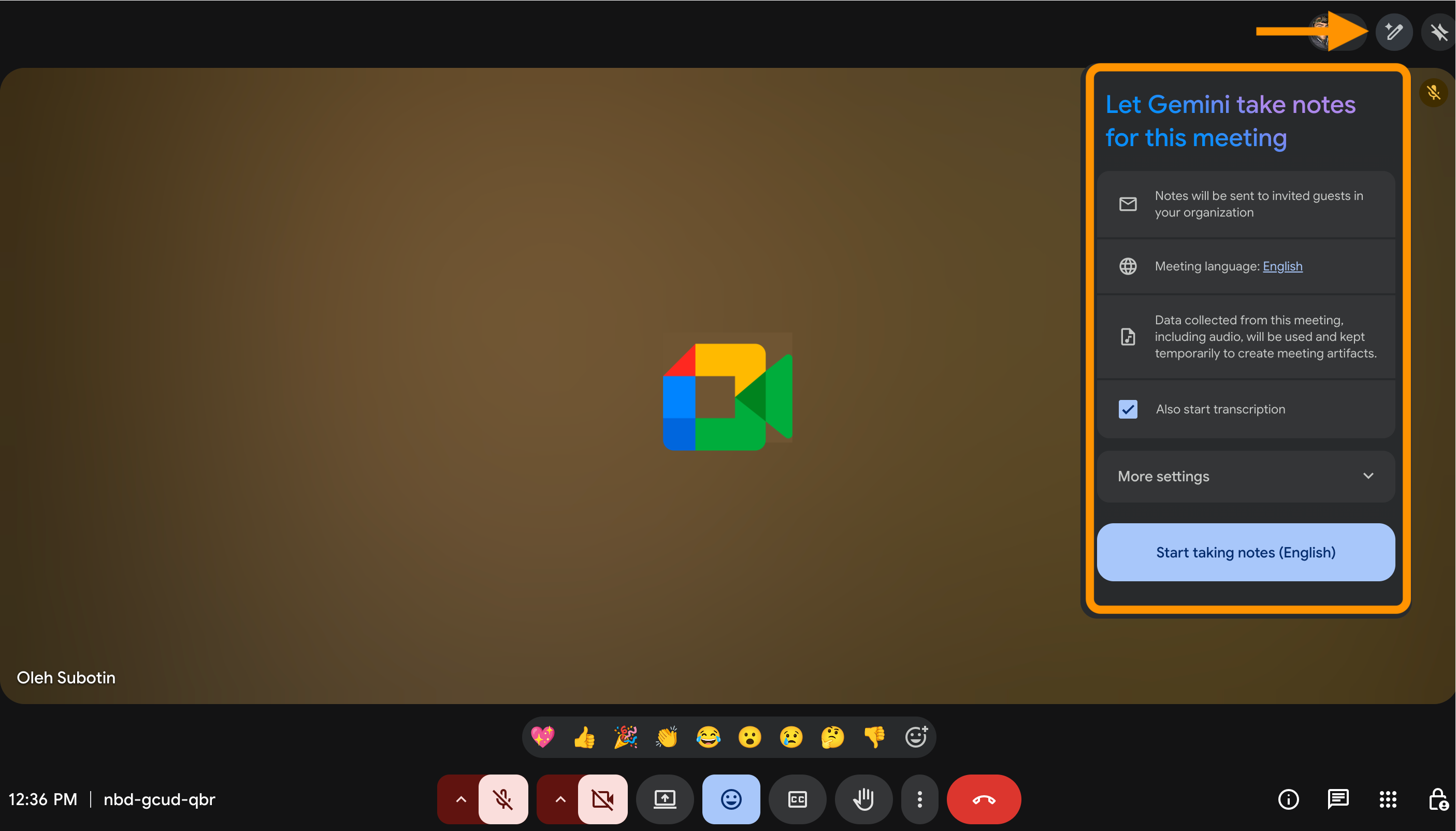1456x831 pixels.
Task: Open host controls lock icon
Action: [x=1438, y=799]
